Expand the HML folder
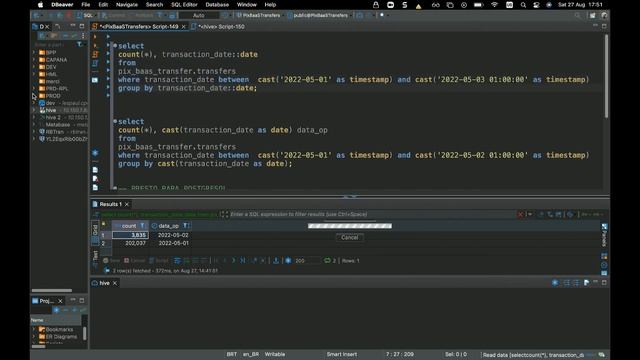 coord(34,74)
